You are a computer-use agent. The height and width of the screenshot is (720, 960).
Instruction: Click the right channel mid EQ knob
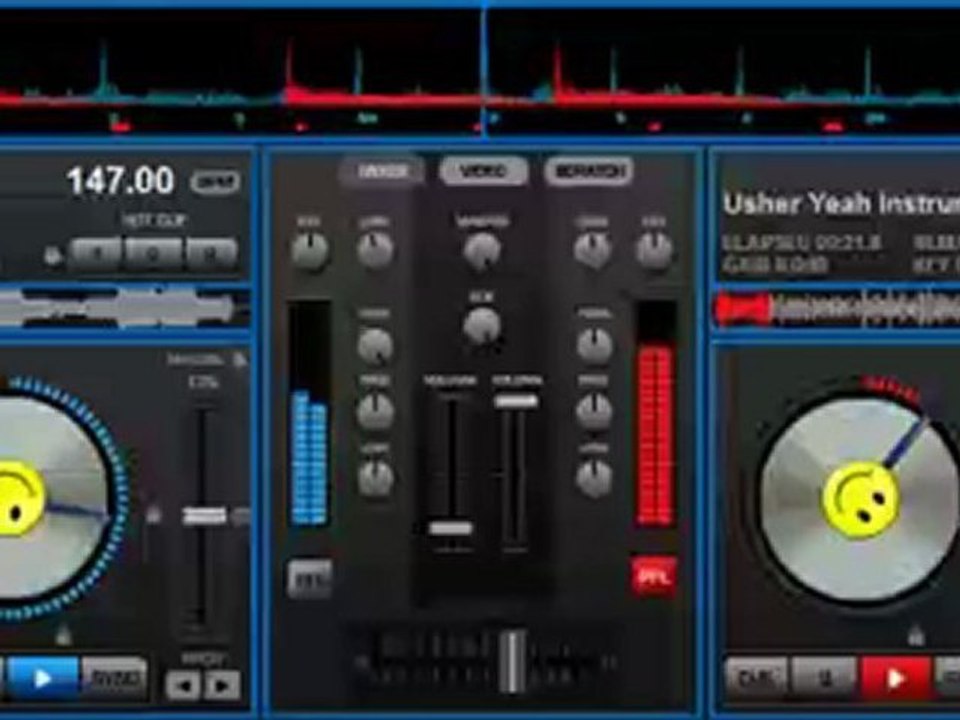(x=594, y=410)
